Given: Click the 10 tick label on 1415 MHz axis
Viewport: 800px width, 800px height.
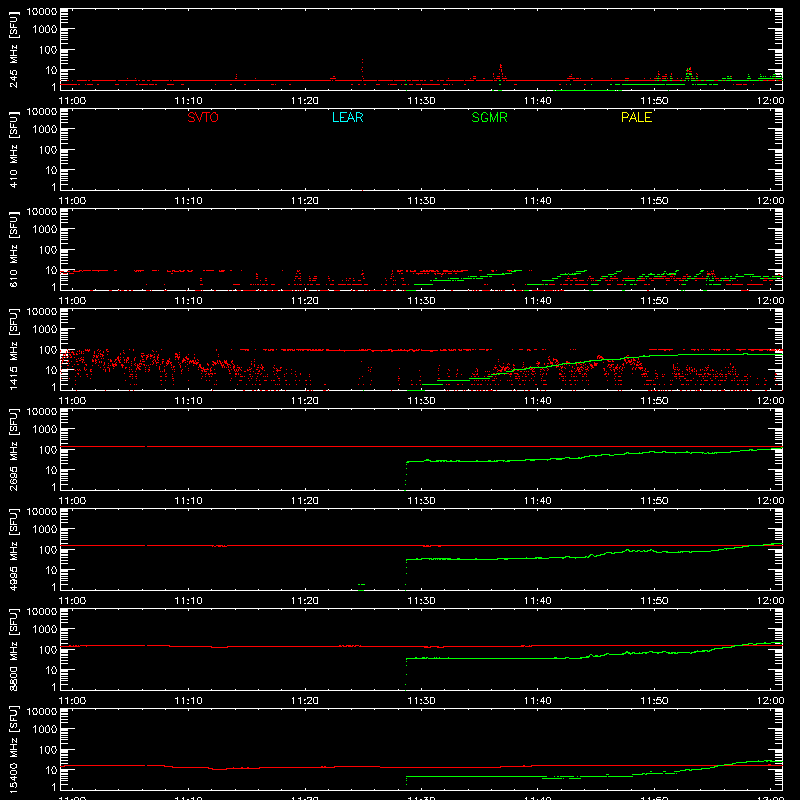Looking at the screenshot, I should click(51, 370).
